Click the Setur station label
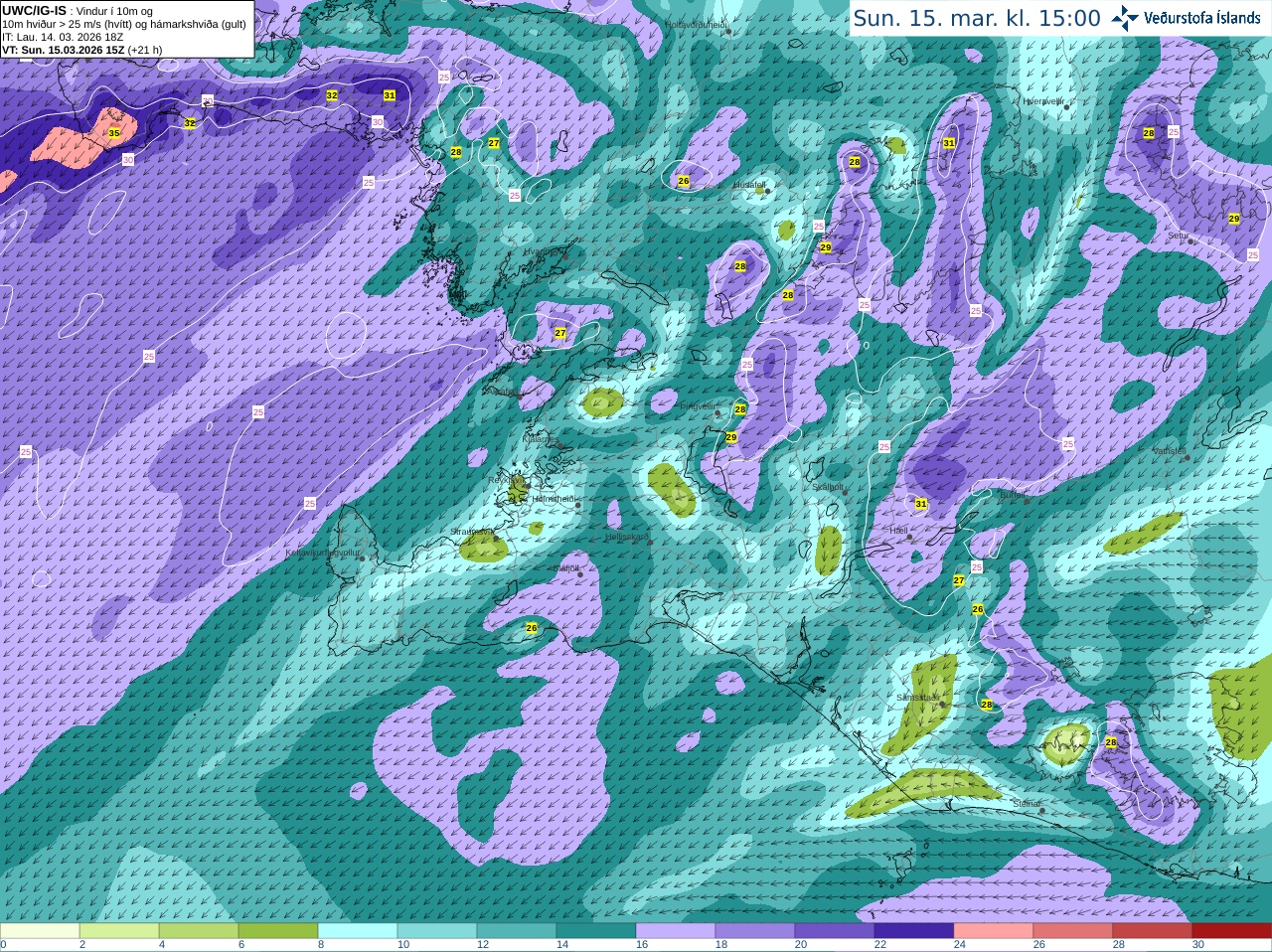The height and width of the screenshot is (952, 1272). point(1178,236)
